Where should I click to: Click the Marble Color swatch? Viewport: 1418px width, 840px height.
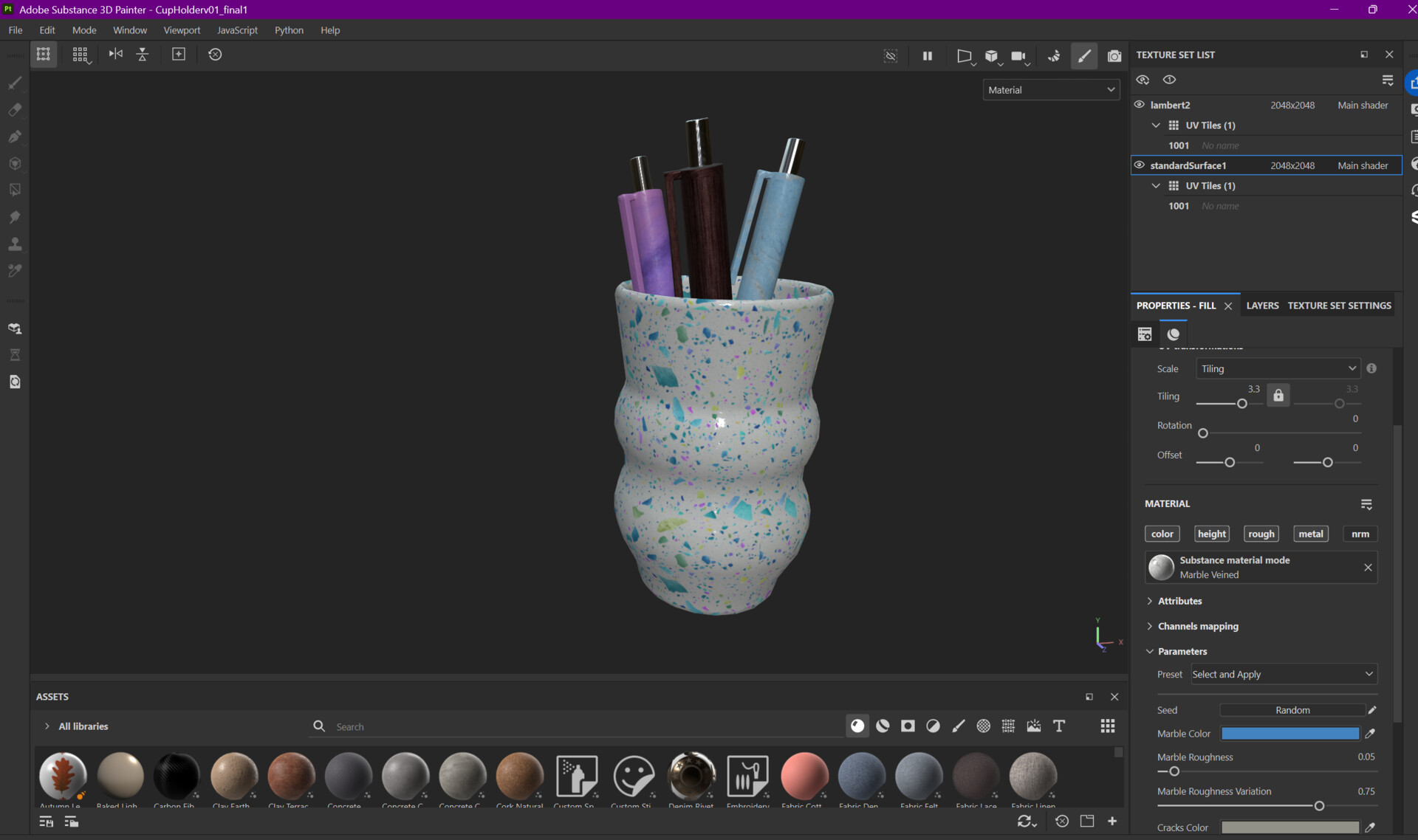coord(1289,733)
